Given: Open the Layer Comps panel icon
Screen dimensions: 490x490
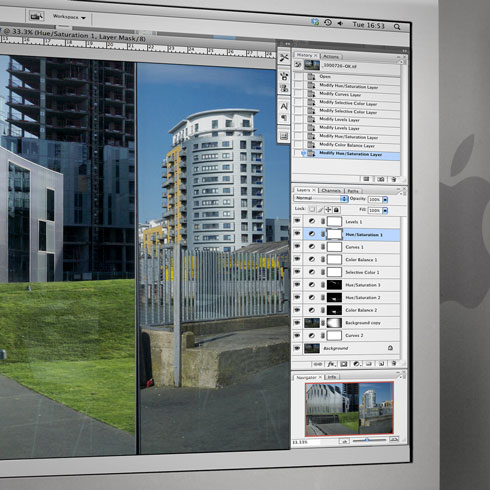Looking at the screenshot, I should pyautogui.click(x=284, y=136).
